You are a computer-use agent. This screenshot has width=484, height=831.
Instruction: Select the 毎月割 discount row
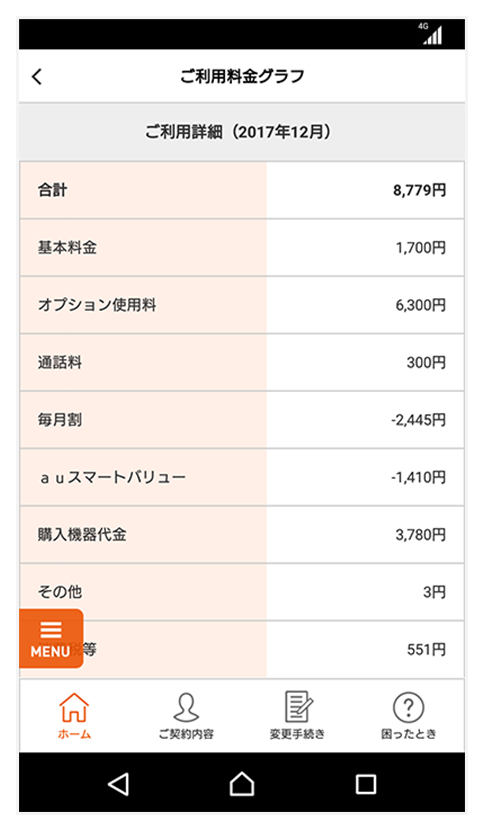coord(242,420)
